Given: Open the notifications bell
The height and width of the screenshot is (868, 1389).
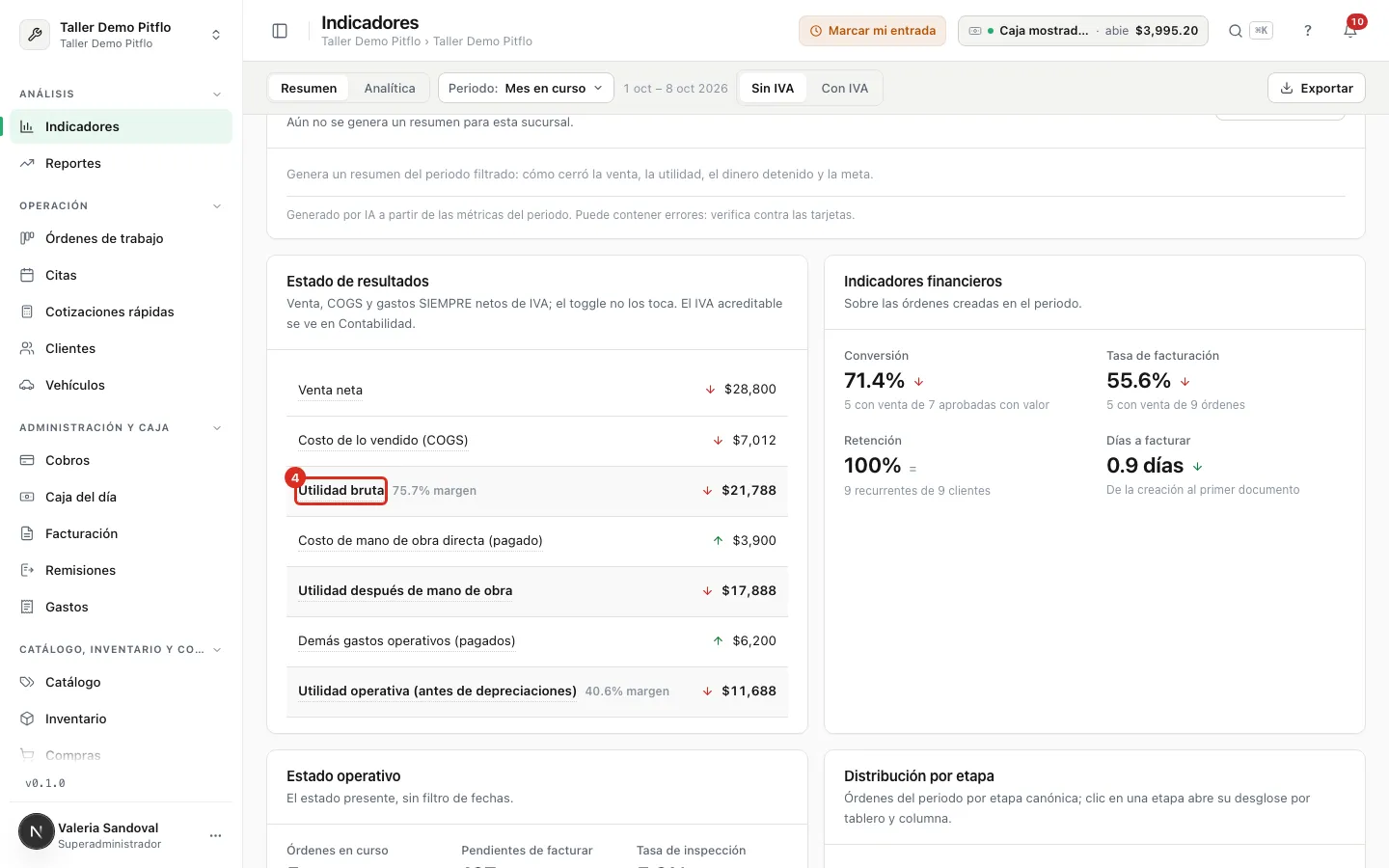Looking at the screenshot, I should click(x=1350, y=31).
